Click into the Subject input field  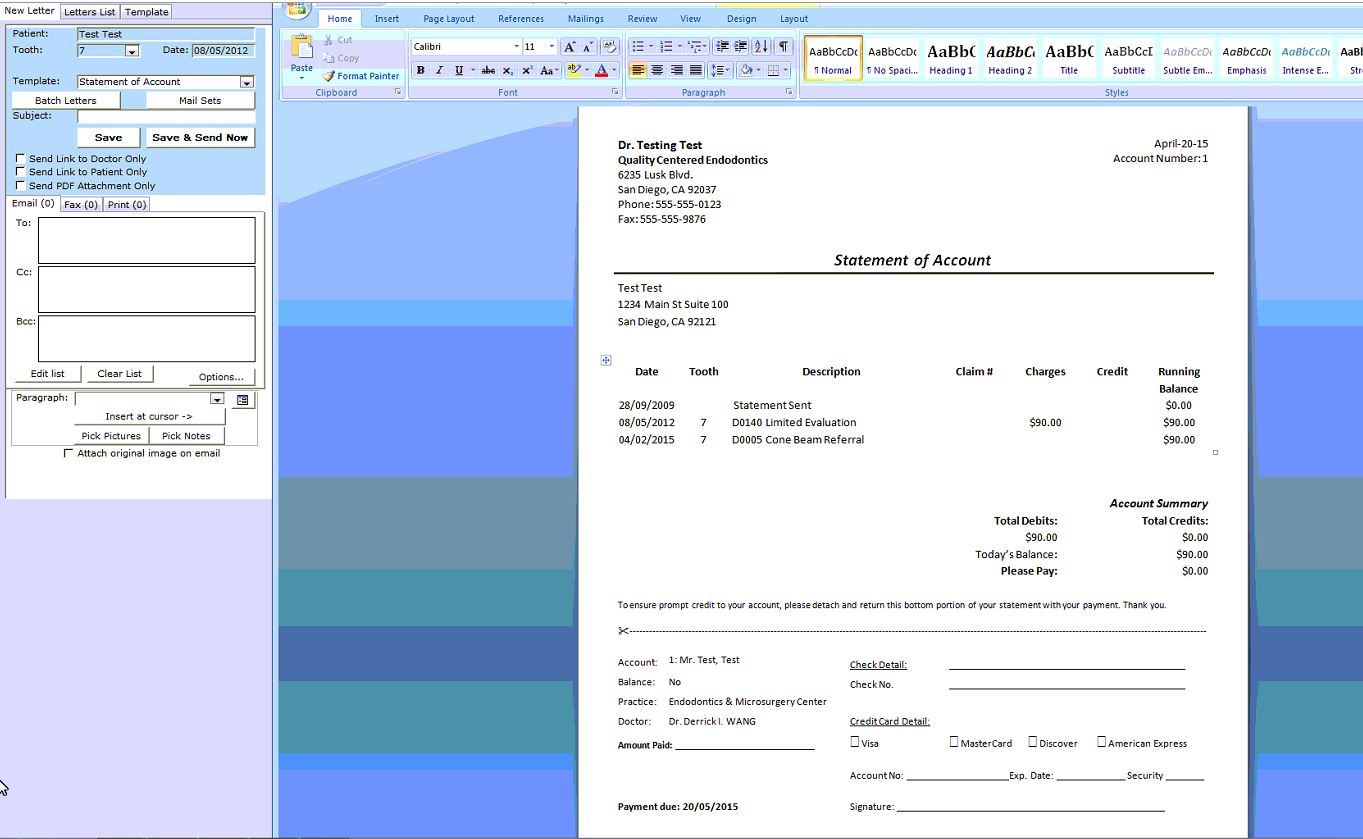[x=166, y=116]
